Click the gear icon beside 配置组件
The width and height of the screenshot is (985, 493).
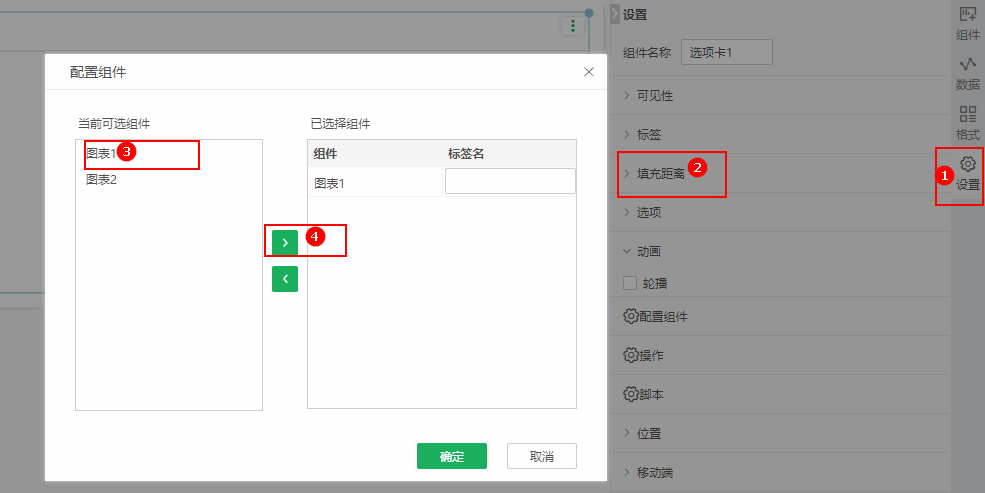[631, 316]
